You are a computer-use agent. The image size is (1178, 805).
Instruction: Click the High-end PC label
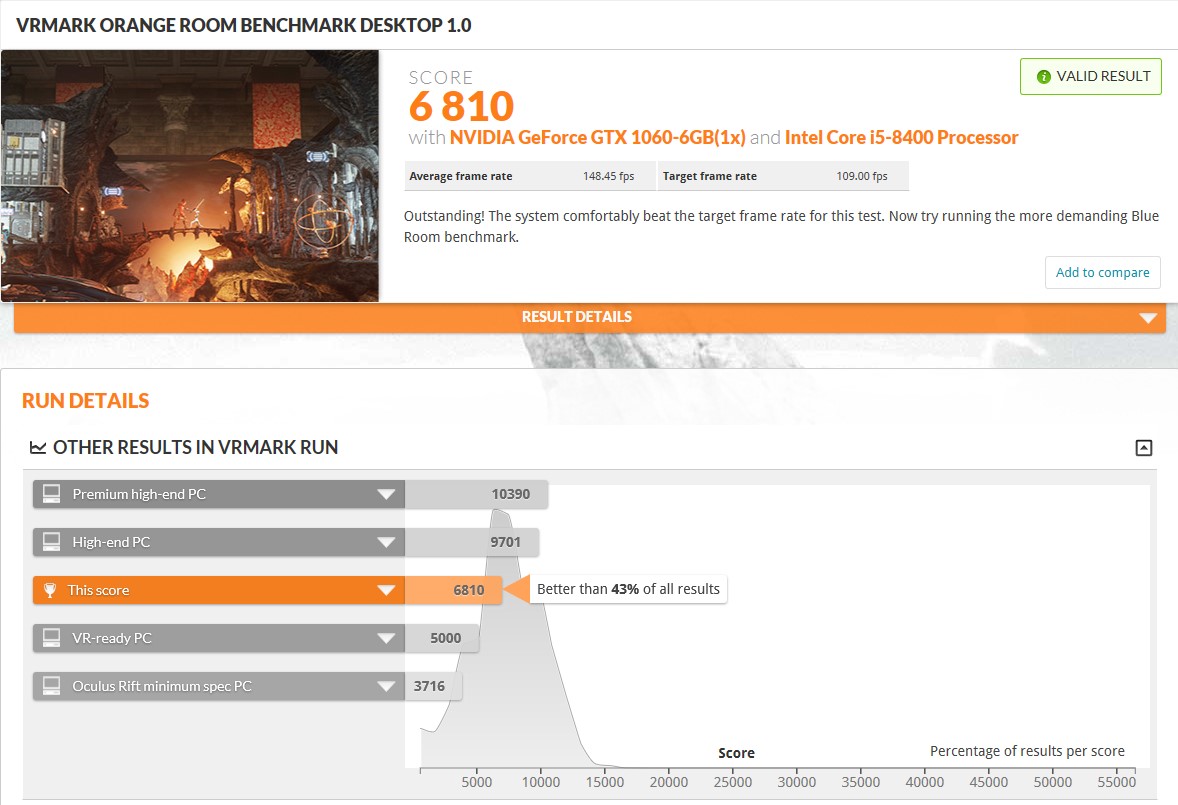[x=111, y=542]
